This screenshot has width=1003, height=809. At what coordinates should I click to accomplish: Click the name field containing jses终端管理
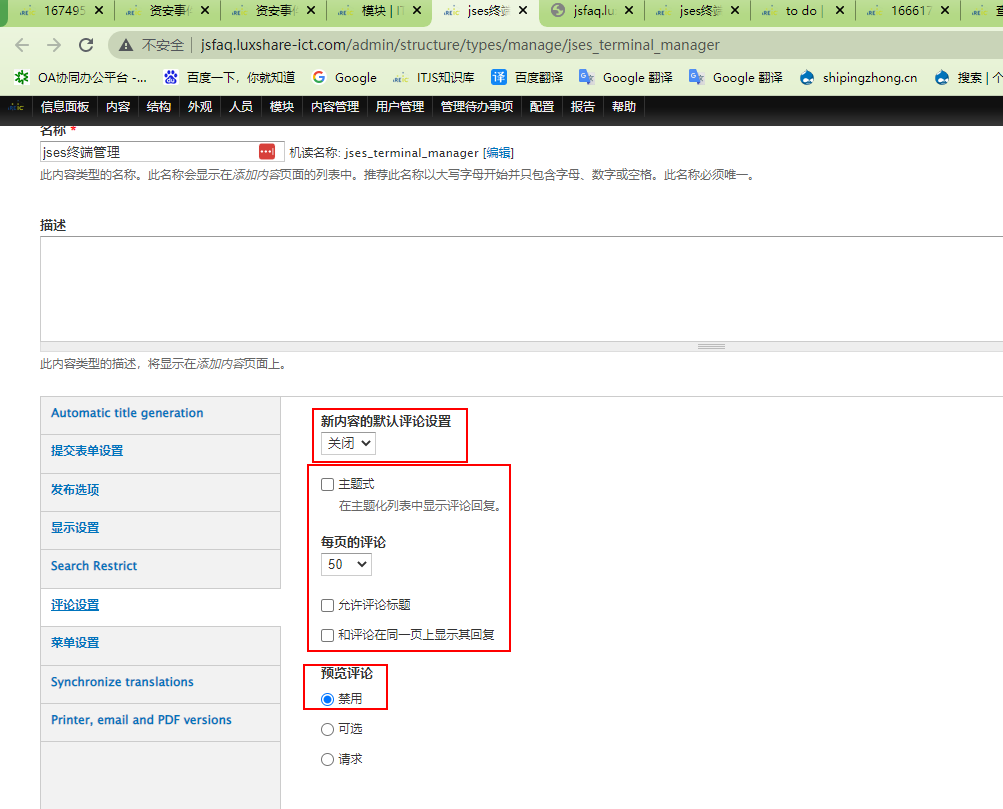pyautogui.click(x=162, y=152)
